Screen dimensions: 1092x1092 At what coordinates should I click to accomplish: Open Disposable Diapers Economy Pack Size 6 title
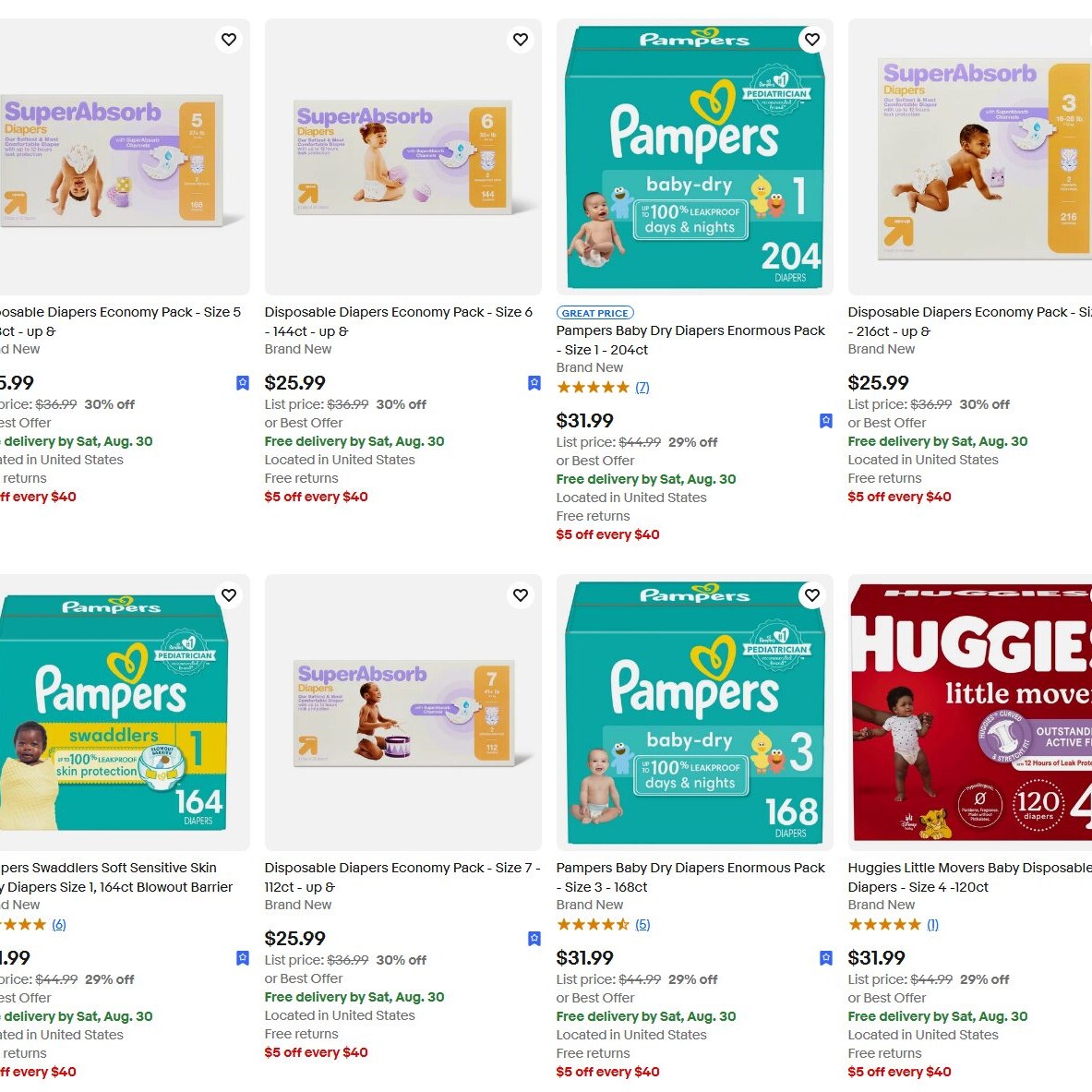click(x=398, y=321)
